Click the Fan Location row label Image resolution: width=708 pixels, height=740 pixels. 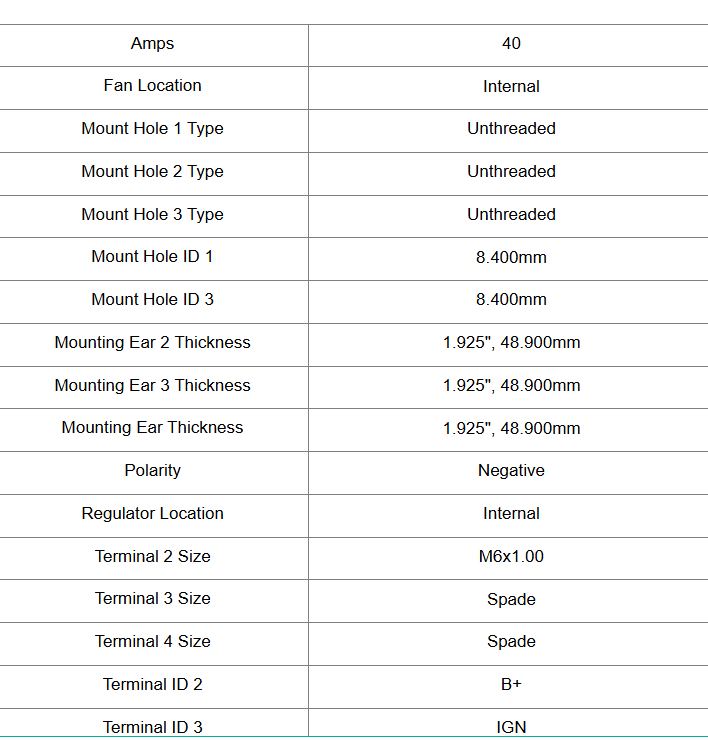pyautogui.click(x=152, y=86)
